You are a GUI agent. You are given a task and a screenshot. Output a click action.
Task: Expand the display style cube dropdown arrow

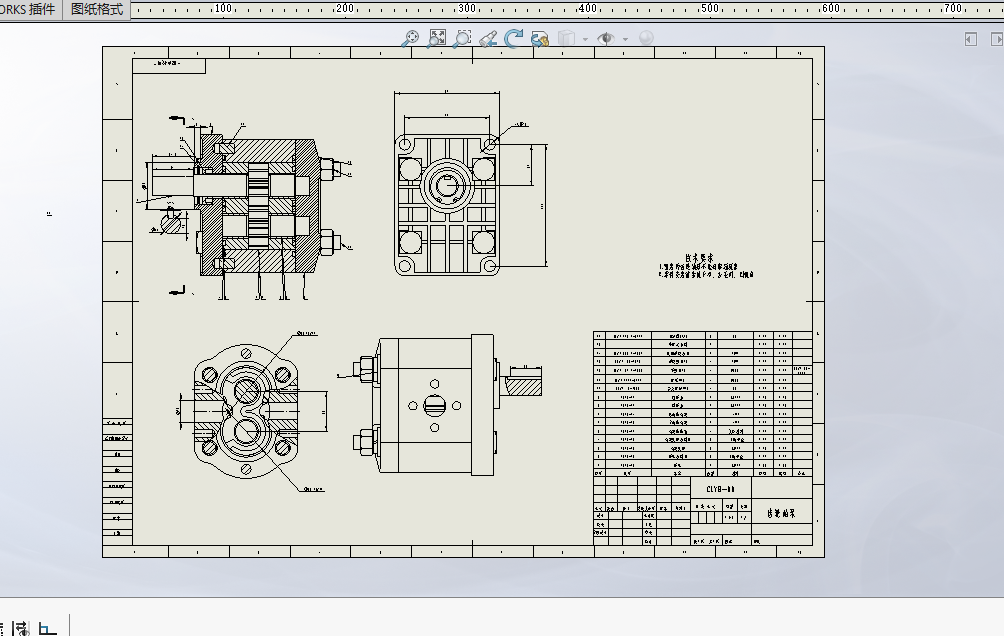(585, 39)
